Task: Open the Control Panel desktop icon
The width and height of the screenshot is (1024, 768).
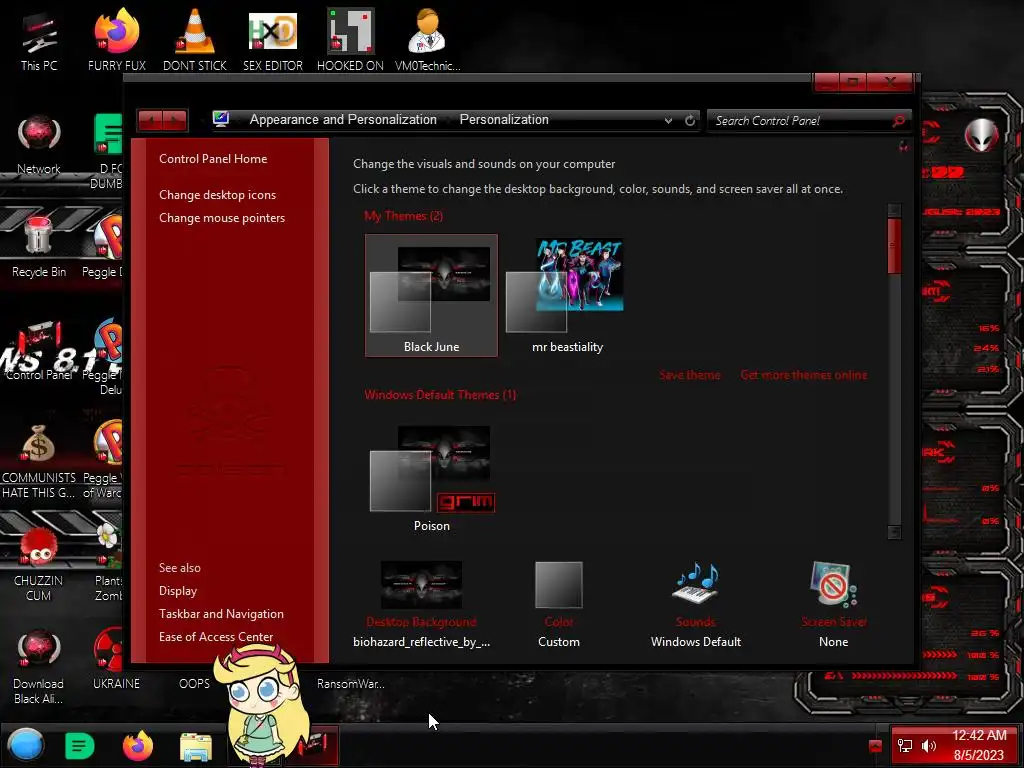Action: [39, 351]
